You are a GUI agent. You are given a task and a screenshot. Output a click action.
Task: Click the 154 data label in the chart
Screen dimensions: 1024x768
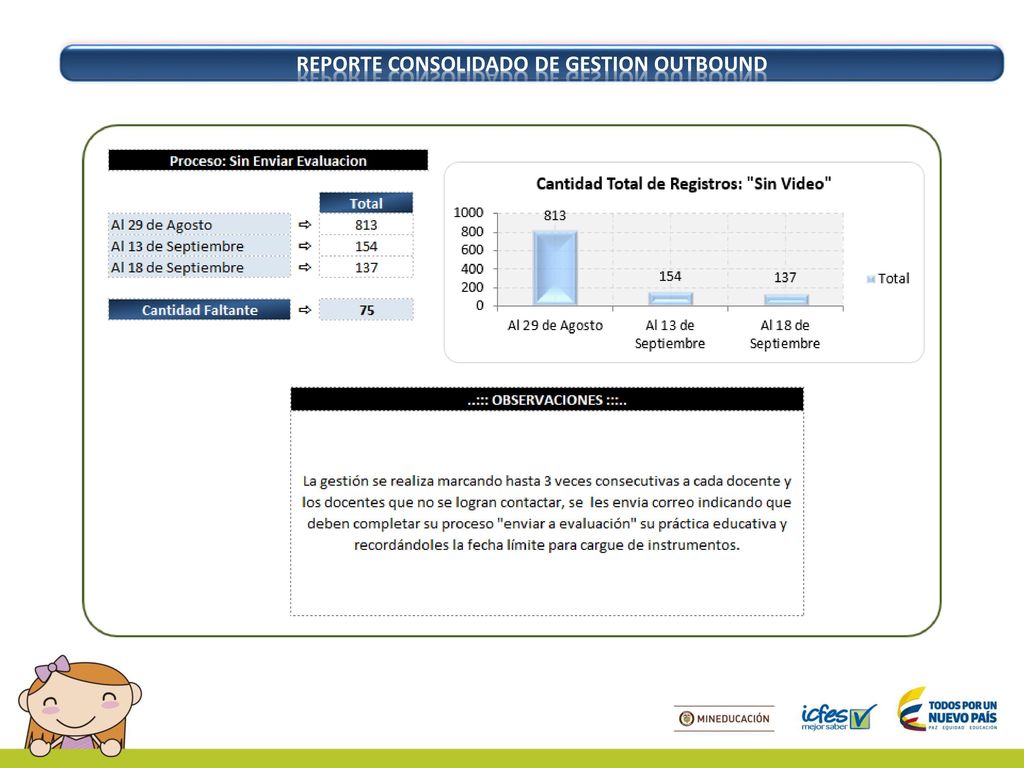coord(670,276)
